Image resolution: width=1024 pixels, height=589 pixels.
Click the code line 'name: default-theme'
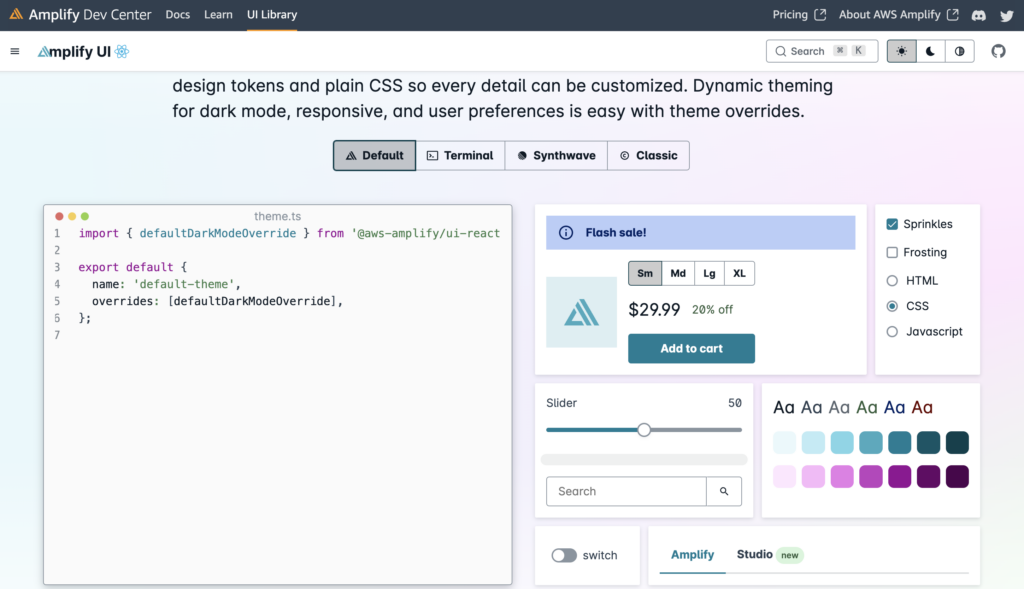tap(166, 284)
